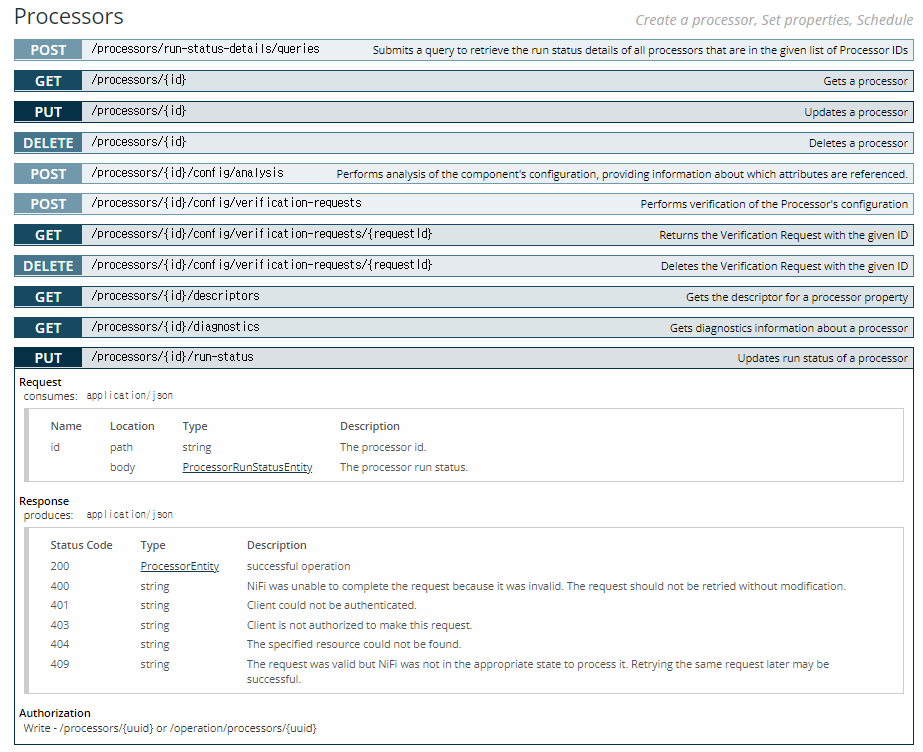
Task: Expand POST /processors/run-status-details/queries endpoint
Action: 464,50
